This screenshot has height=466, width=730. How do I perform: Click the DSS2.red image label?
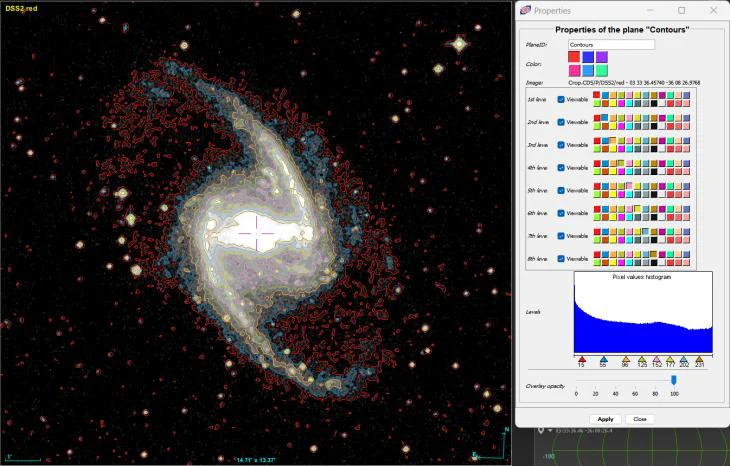[21, 8]
